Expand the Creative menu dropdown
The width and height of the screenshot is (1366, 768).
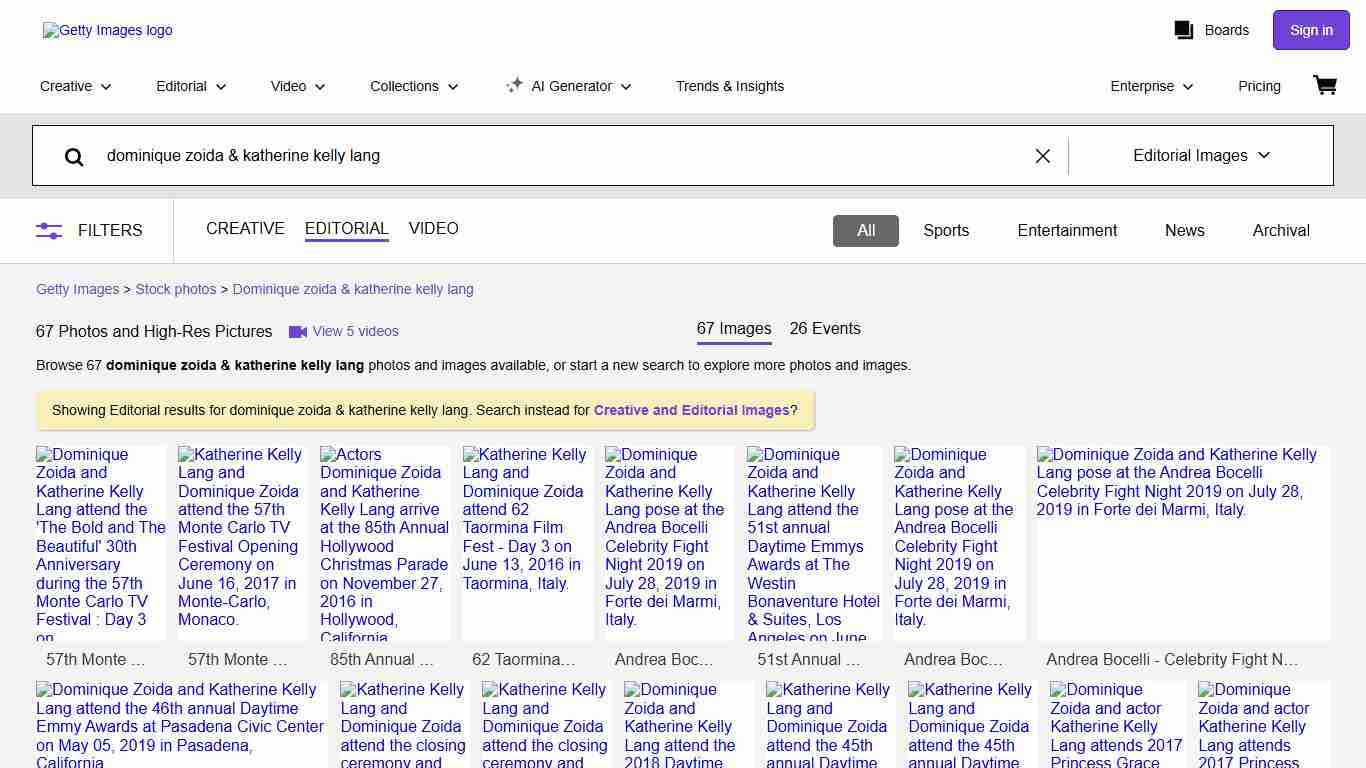tap(76, 86)
